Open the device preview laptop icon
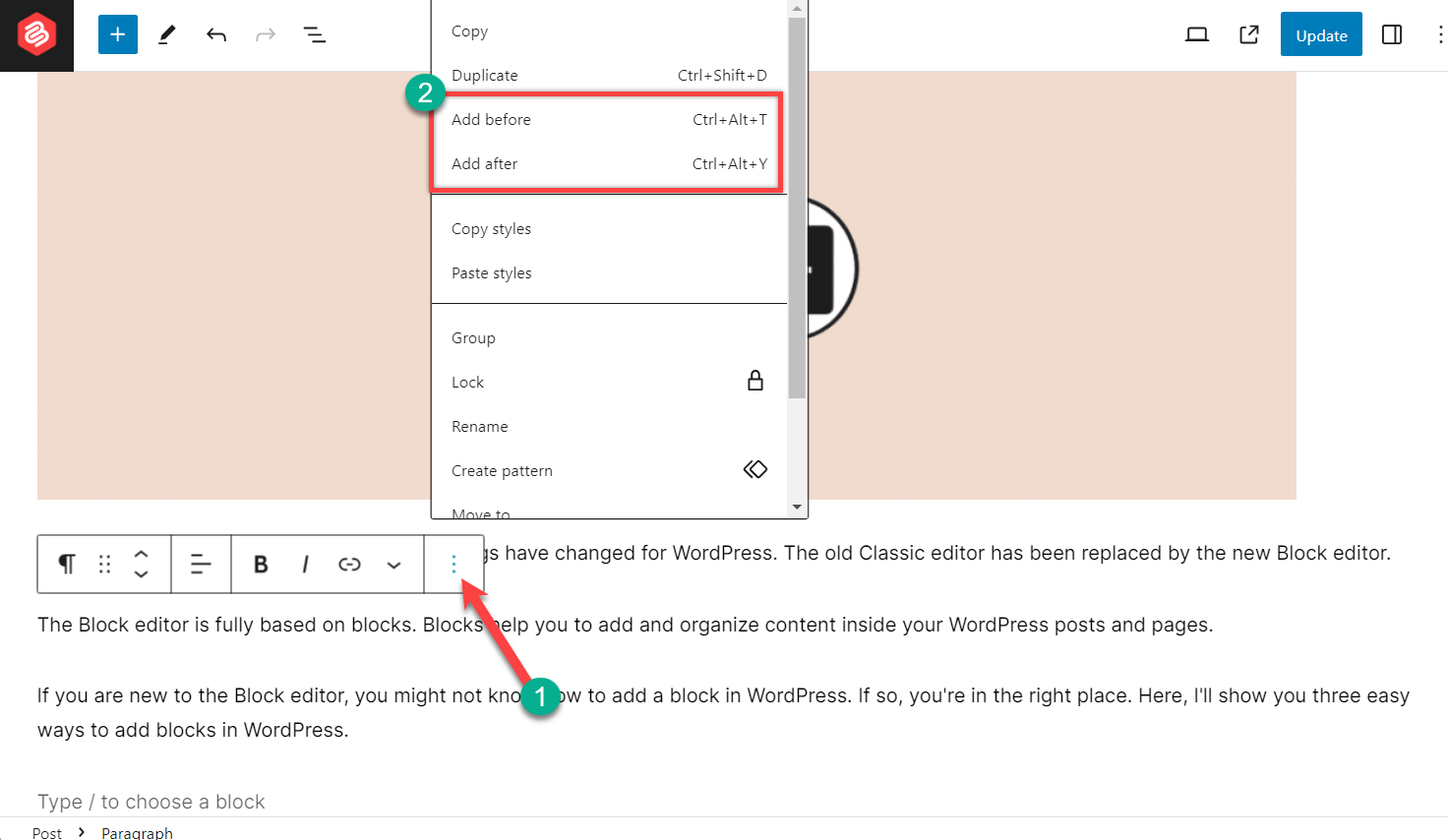Viewport: 1448px width, 840px height. [1197, 35]
